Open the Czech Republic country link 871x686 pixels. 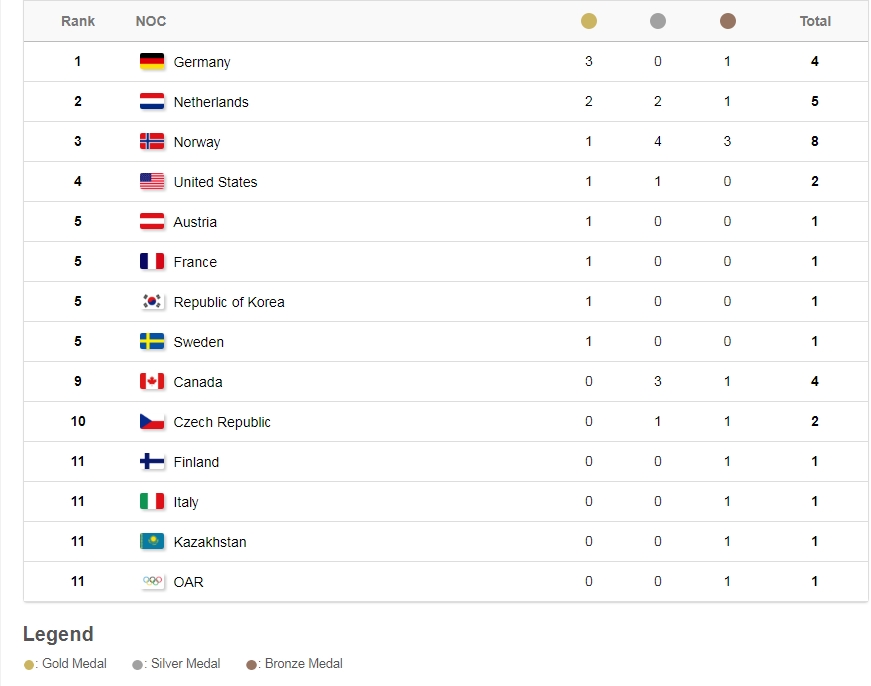pyautogui.click(x=222, y=422)
